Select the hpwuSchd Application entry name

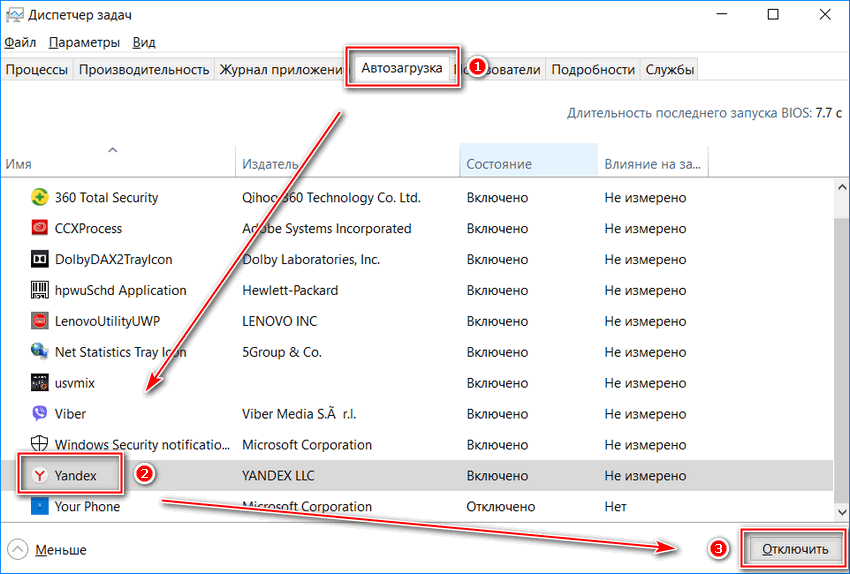click(x=120, y=291)
